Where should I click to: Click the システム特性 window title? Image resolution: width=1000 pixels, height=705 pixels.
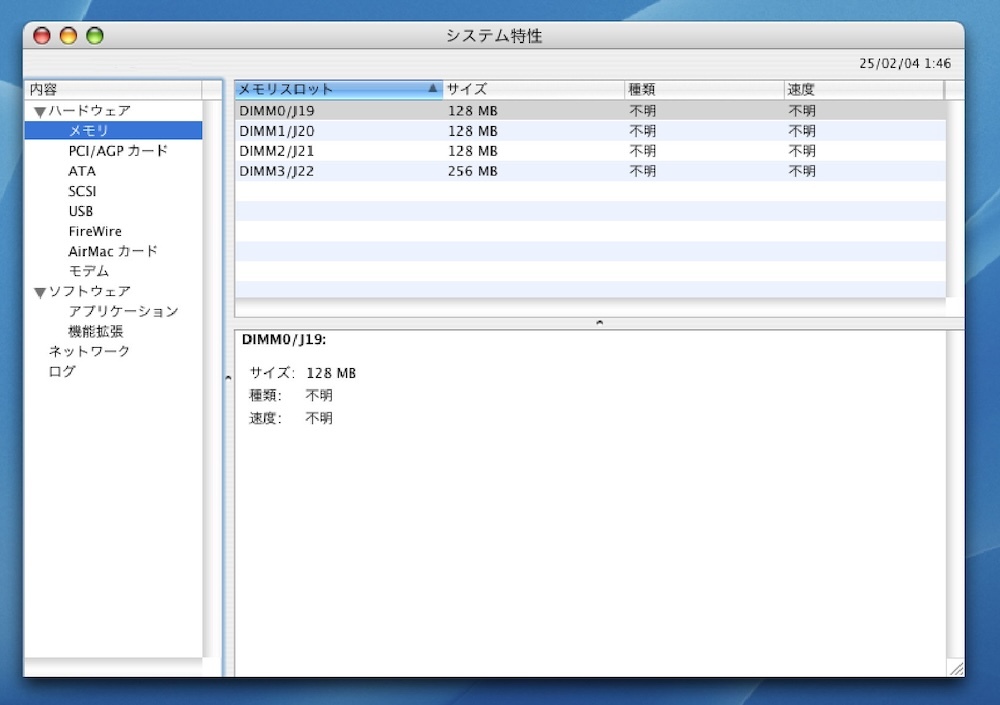[x=494, y=36]
